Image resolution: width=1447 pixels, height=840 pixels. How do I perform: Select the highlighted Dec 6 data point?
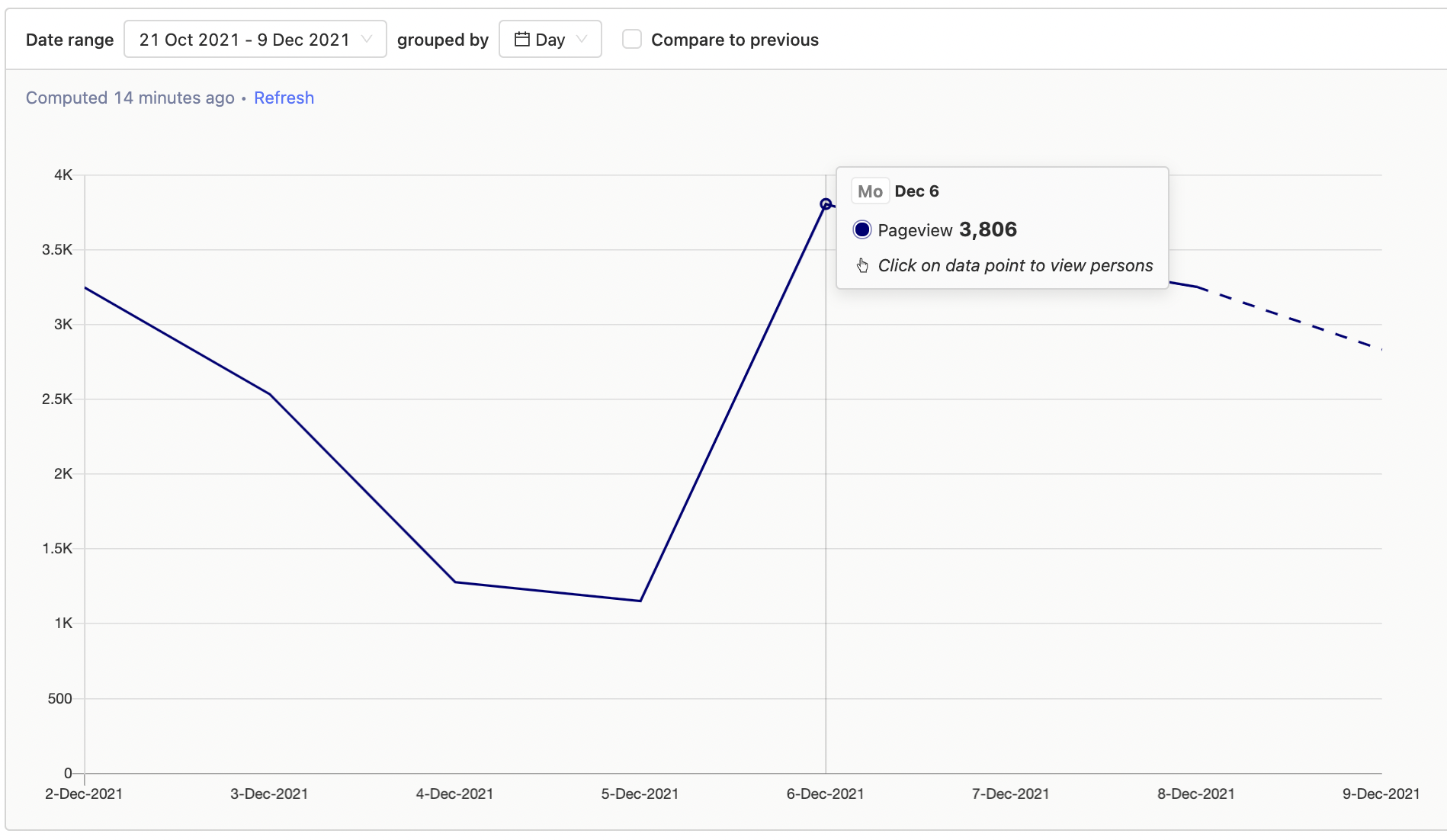click(x=826, y=204)
